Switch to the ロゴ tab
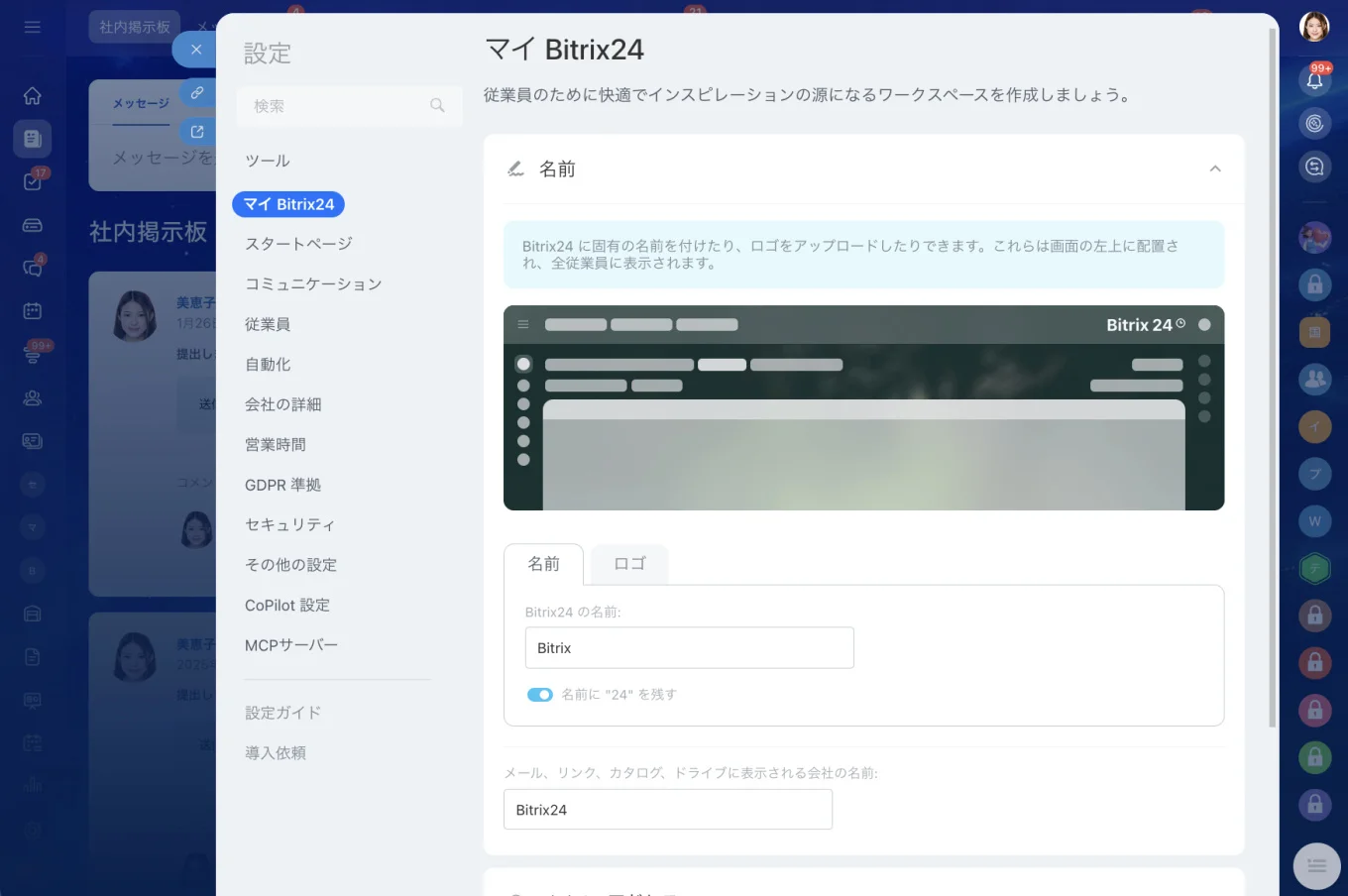1348x896 pixels. [629, 564]
